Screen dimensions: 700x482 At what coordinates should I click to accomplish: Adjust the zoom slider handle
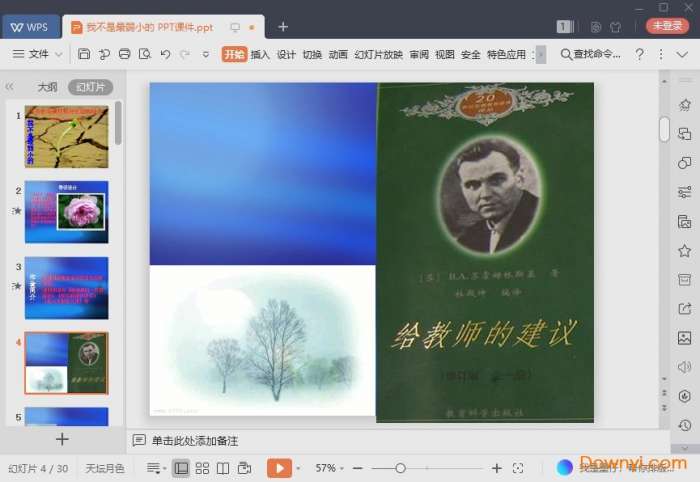click(400, 468)
